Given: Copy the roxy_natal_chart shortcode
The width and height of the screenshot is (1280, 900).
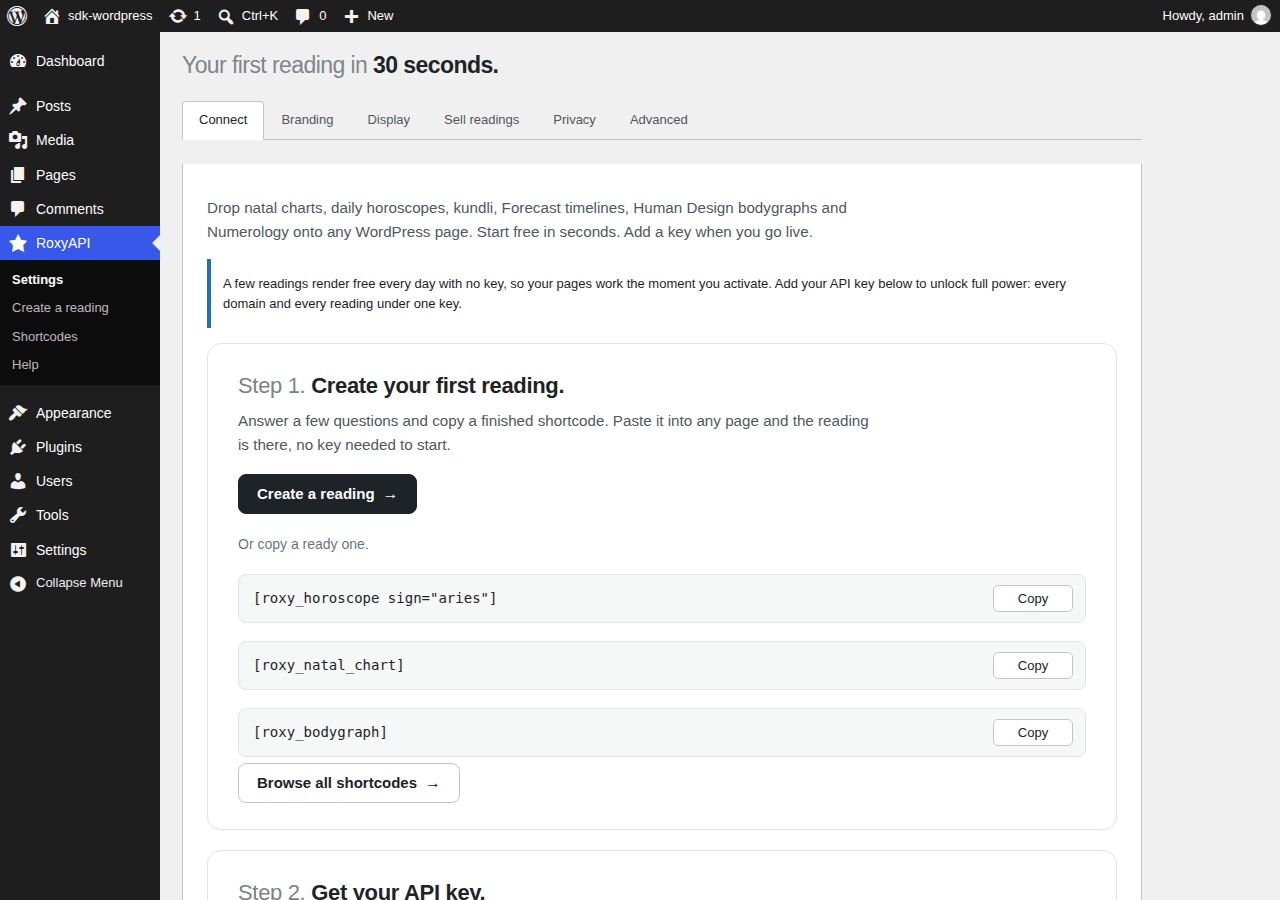Looking at the screenshot, I should coord(1033,665).
